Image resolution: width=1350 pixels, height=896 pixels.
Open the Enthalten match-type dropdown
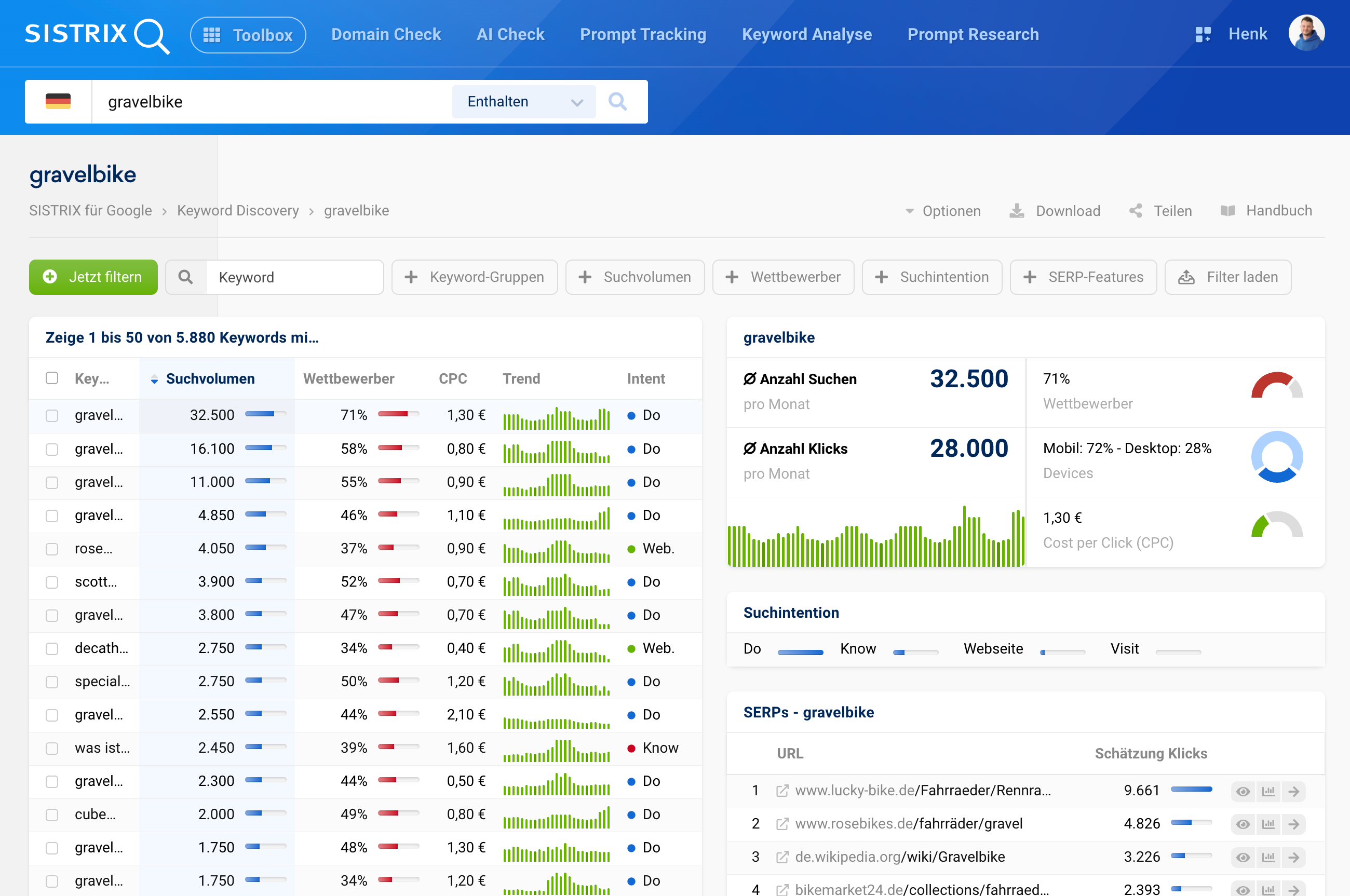point(523,102)
